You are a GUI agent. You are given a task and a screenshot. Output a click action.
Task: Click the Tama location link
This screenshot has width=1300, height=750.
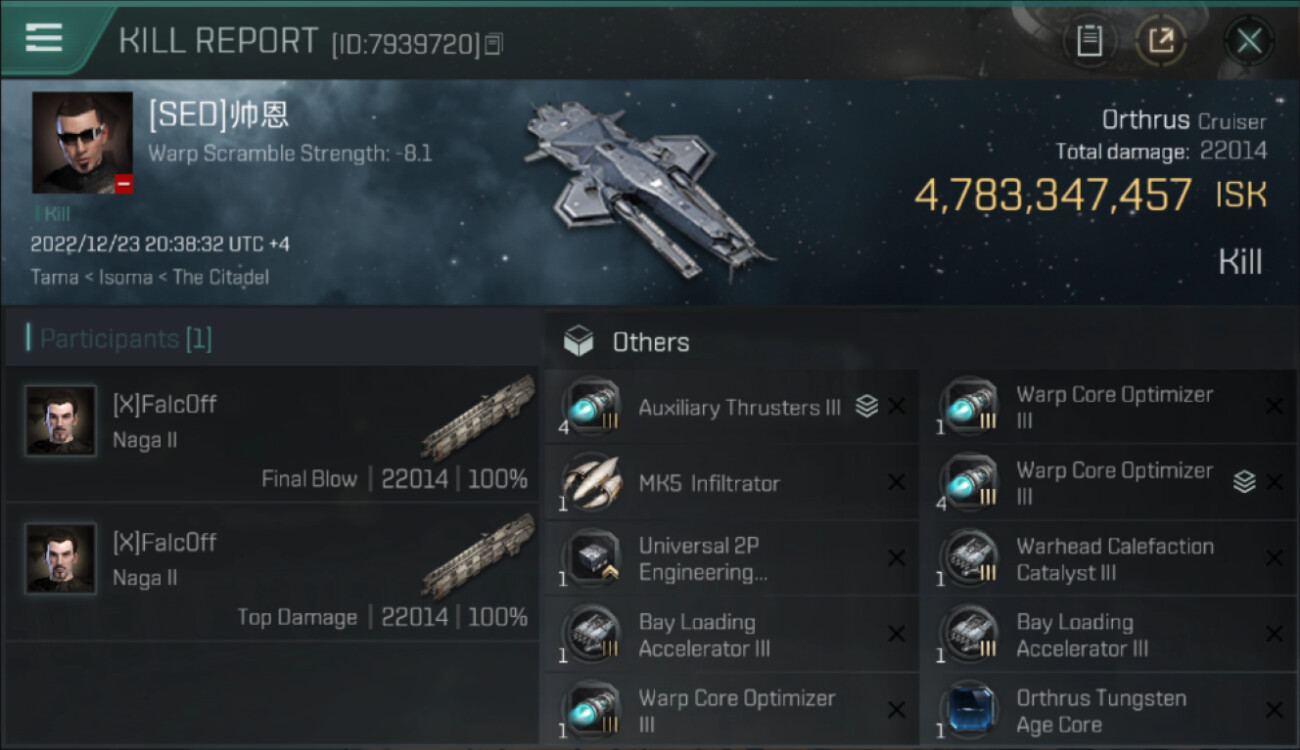(x=54, y=277)
